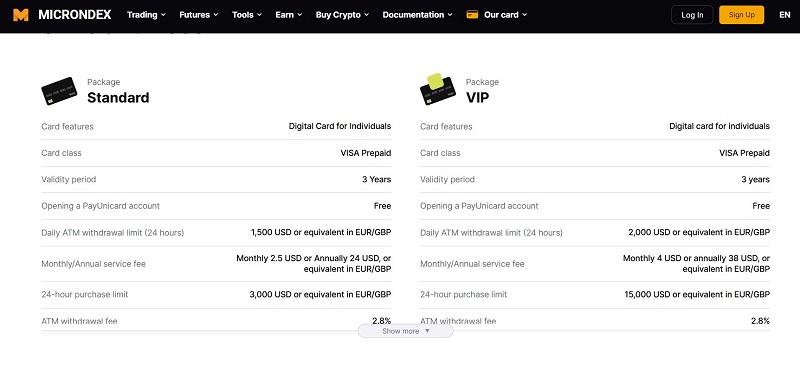Select the VIP package heading
The image size is (800, 372).
coord(477,97)
